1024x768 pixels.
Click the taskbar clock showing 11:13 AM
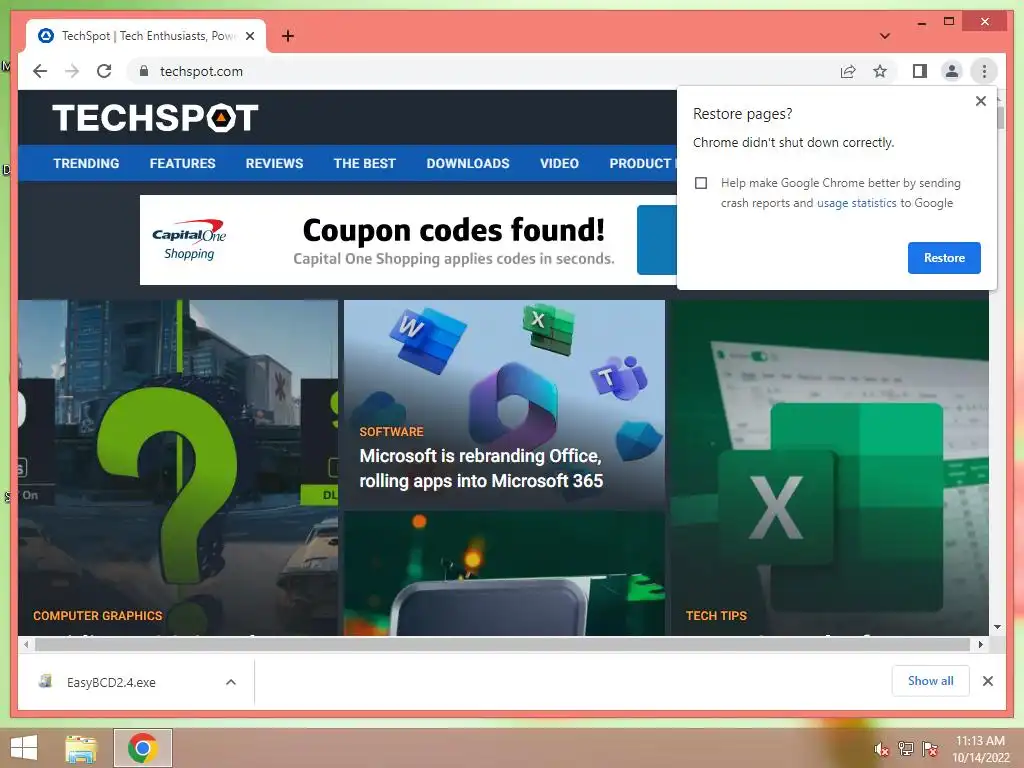coord(980,749)
